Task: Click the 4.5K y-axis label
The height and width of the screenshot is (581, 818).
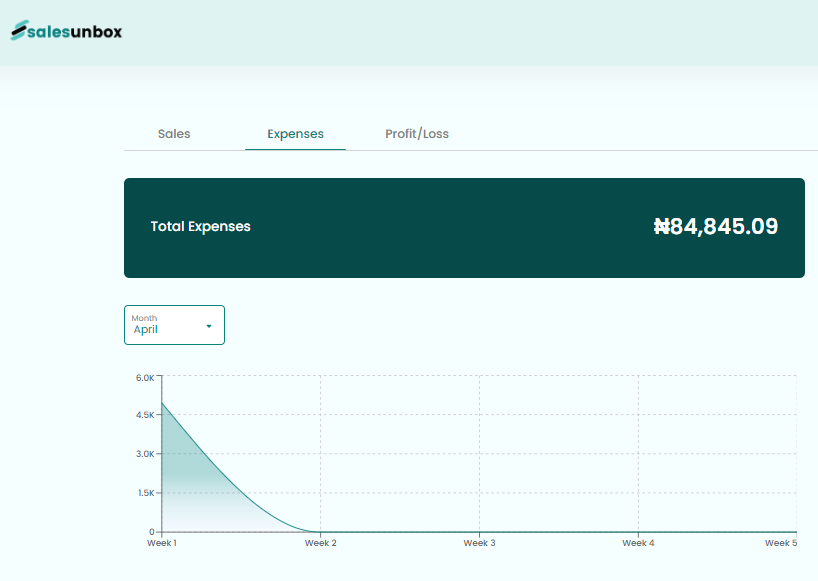Action: click(144, 415)
